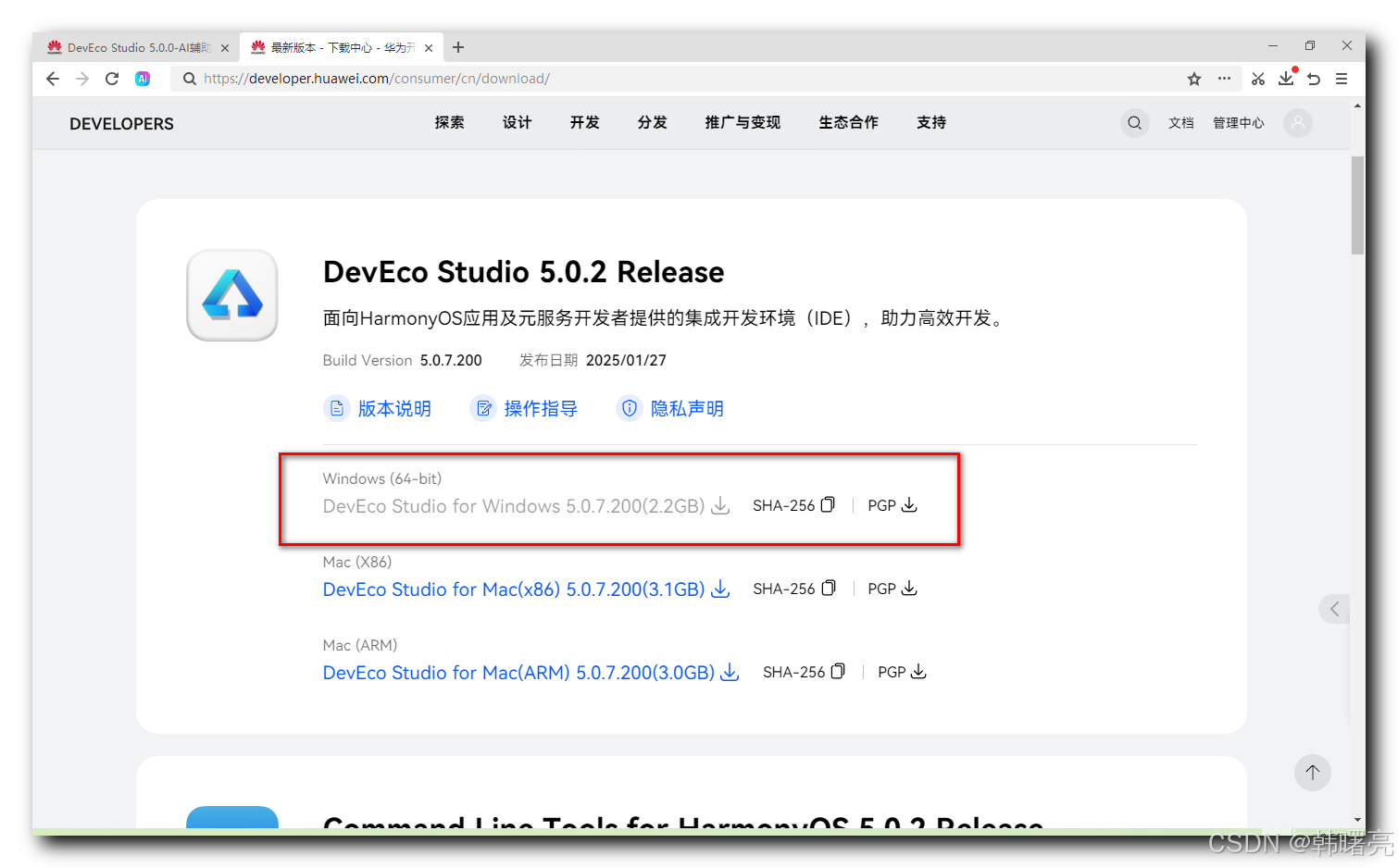Expand the side panel chevron on right edge

click(x=1334, y=609)
